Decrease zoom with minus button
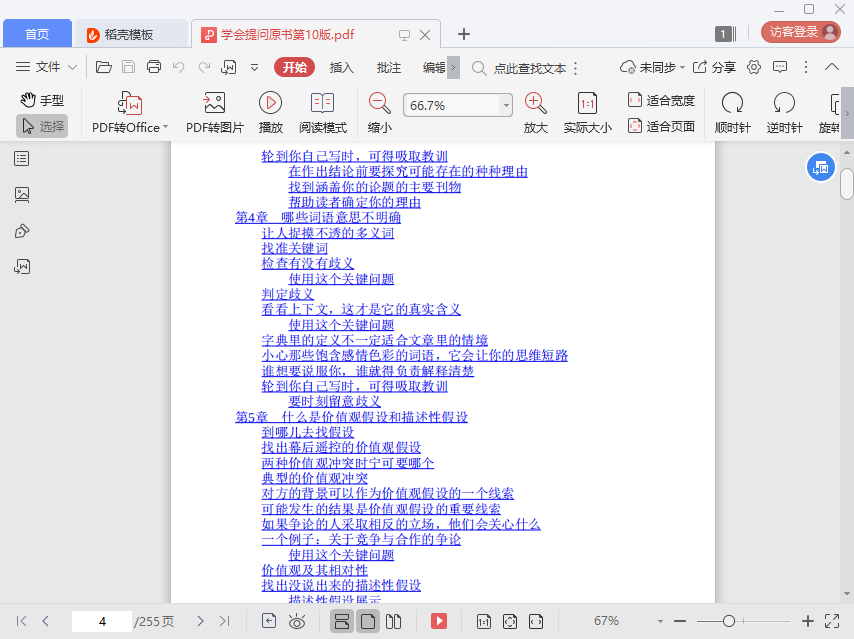 point(680,621)
